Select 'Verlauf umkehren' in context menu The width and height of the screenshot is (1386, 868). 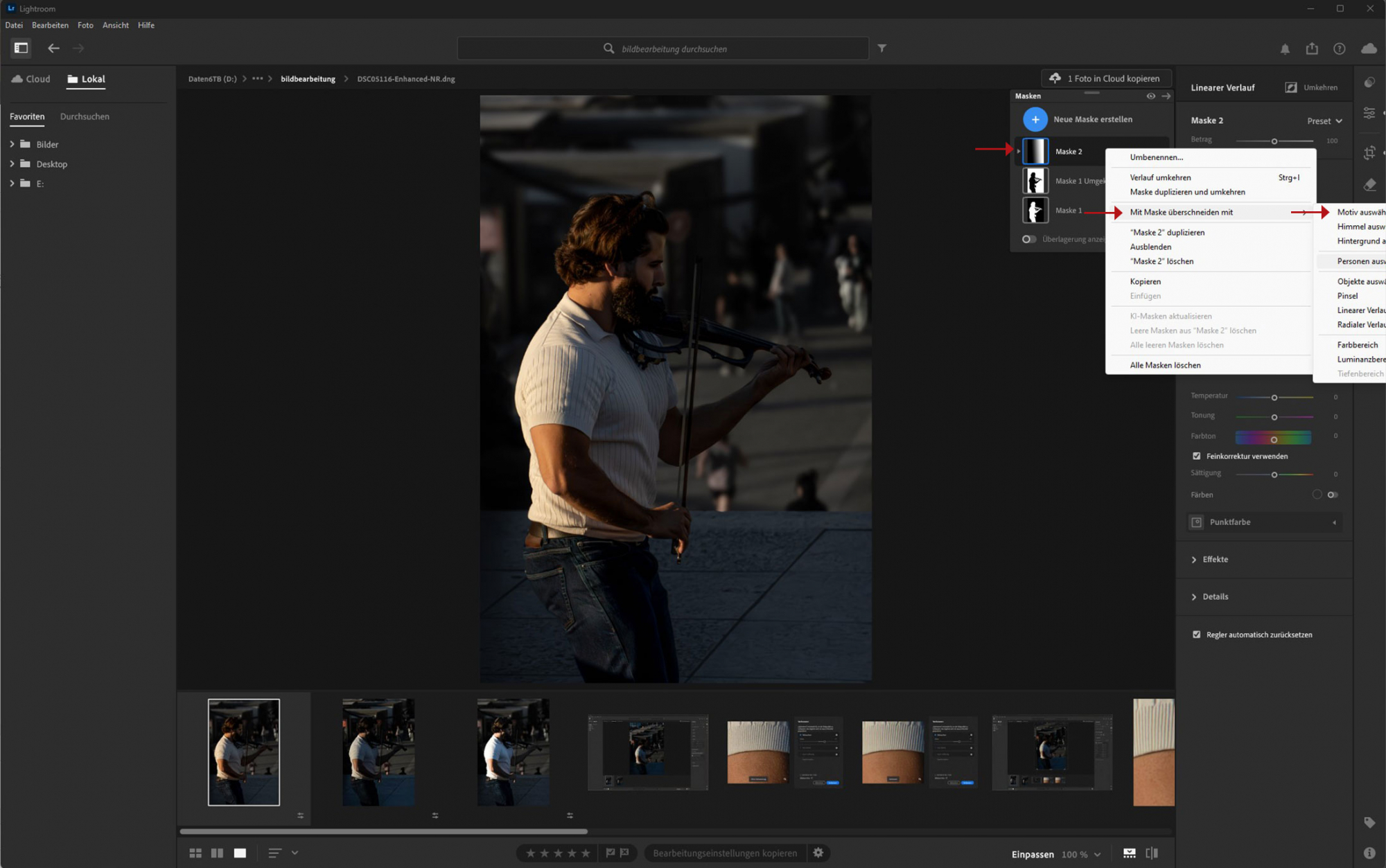[x=1160, y=177]
